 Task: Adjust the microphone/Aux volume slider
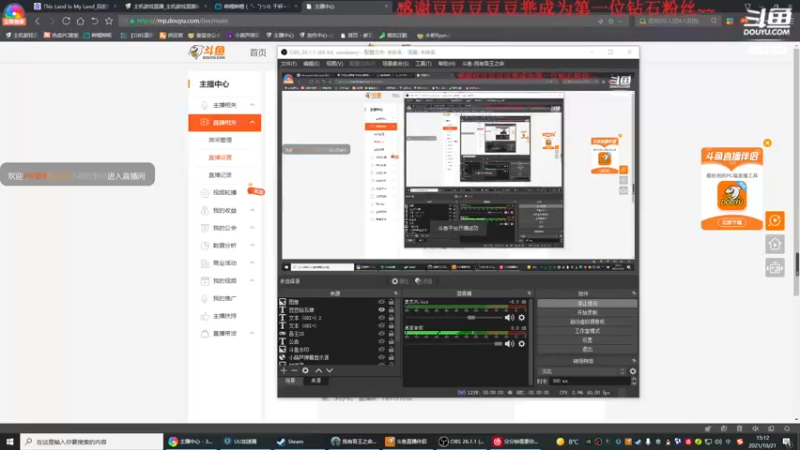click(x=454, y=317)
